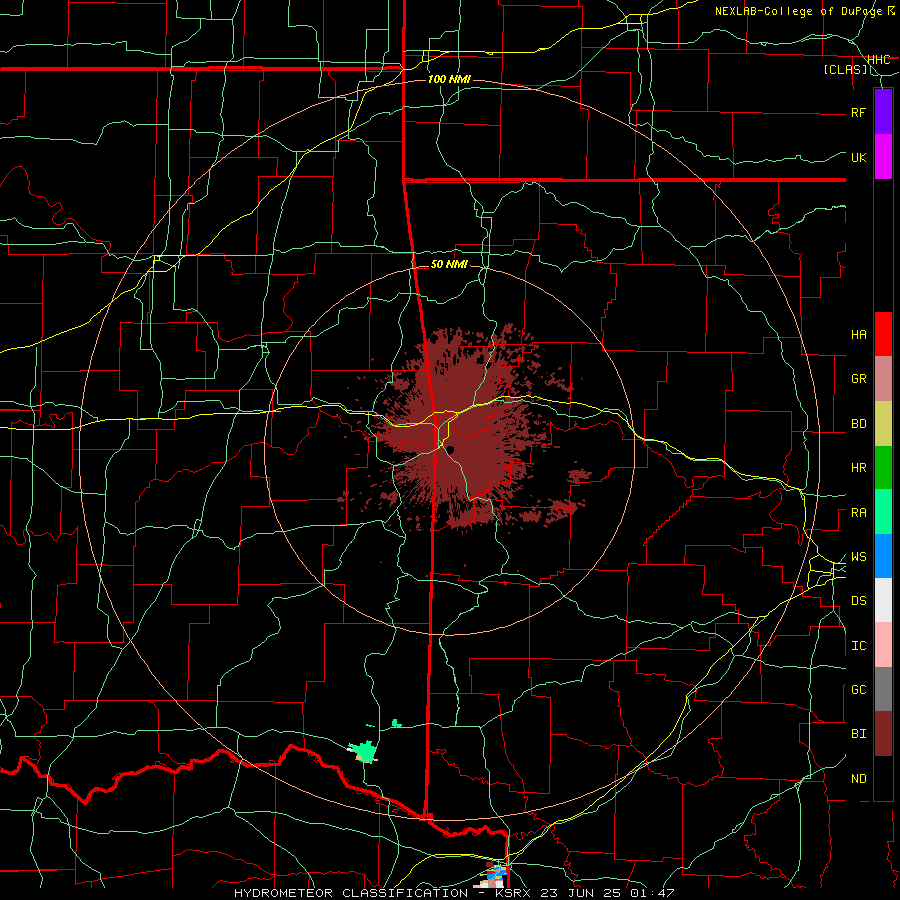This screenshot has height=900, width=900.
Task: Click the DS white legend swatch
Action: pos(883,600)
